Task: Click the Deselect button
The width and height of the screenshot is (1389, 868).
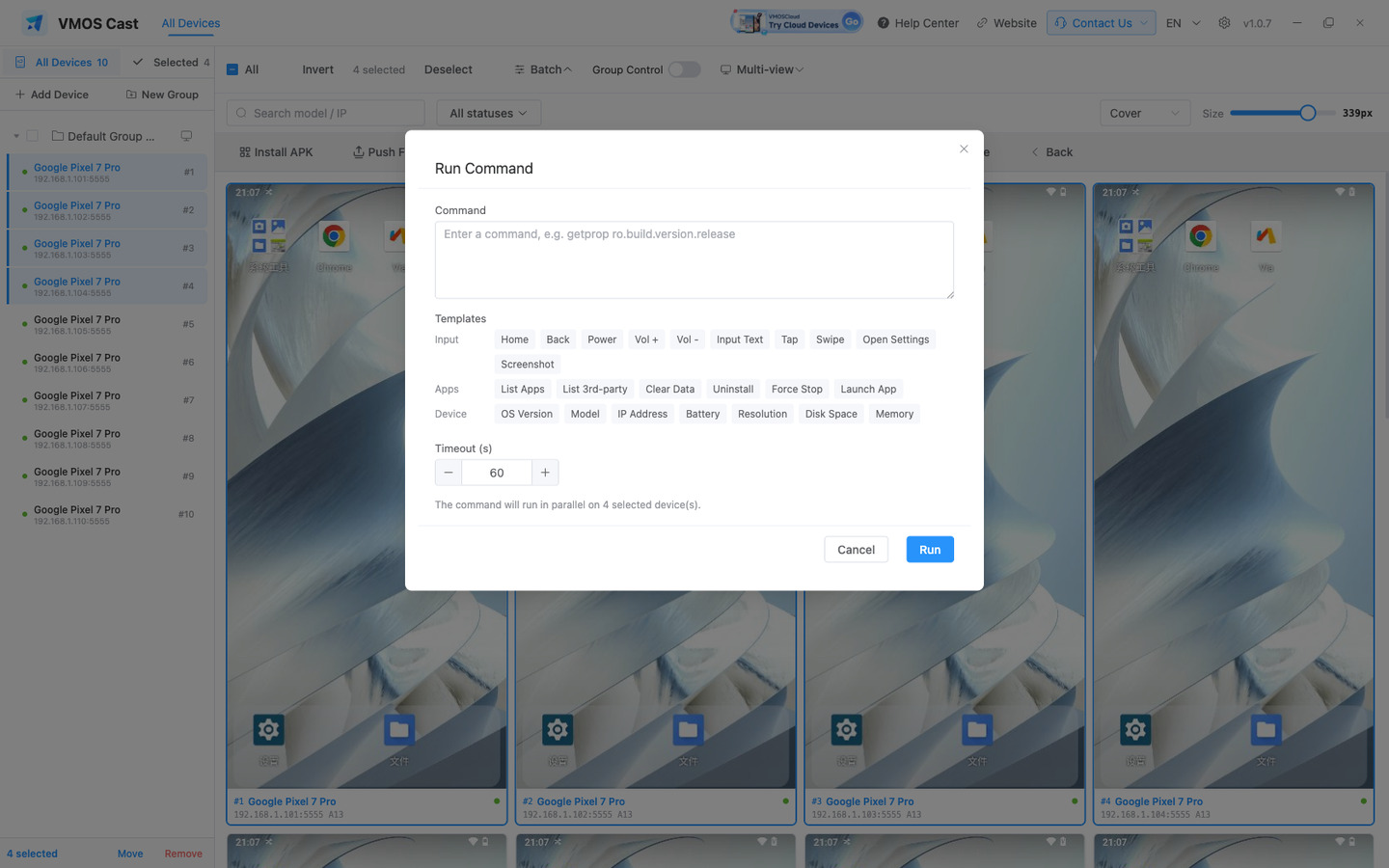Action: (449, 69)
